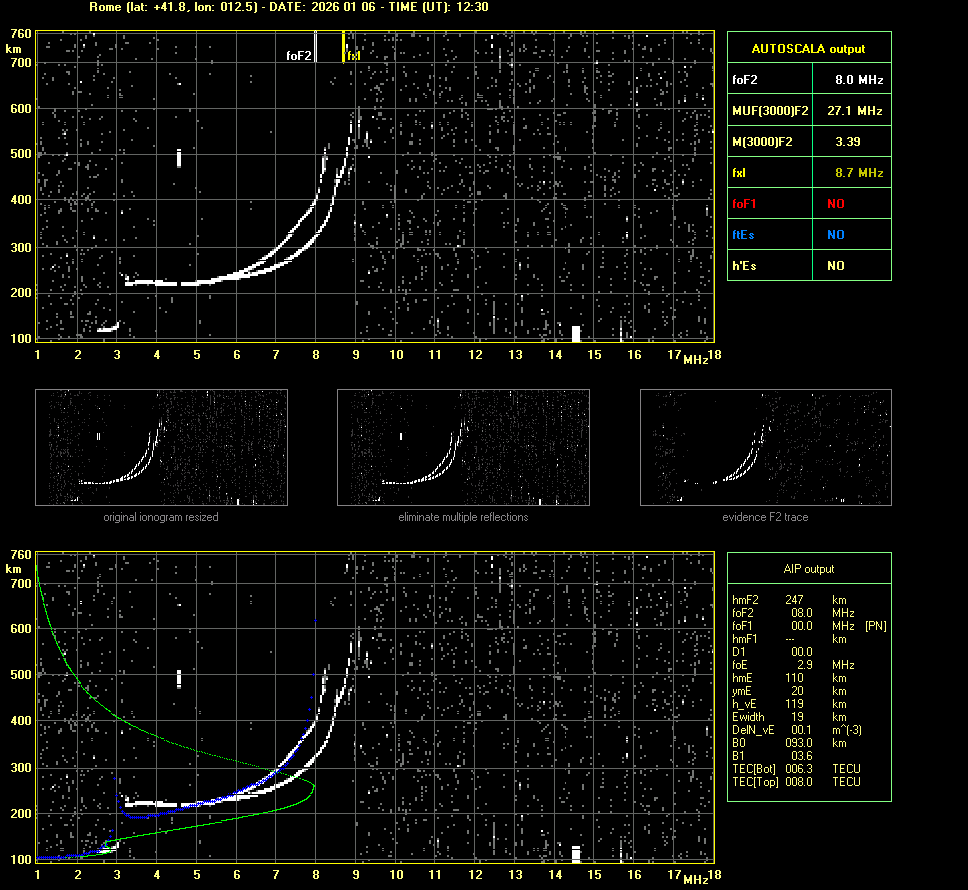Select the h'Es row in AUTOSCALA table

tap(808, 266)
